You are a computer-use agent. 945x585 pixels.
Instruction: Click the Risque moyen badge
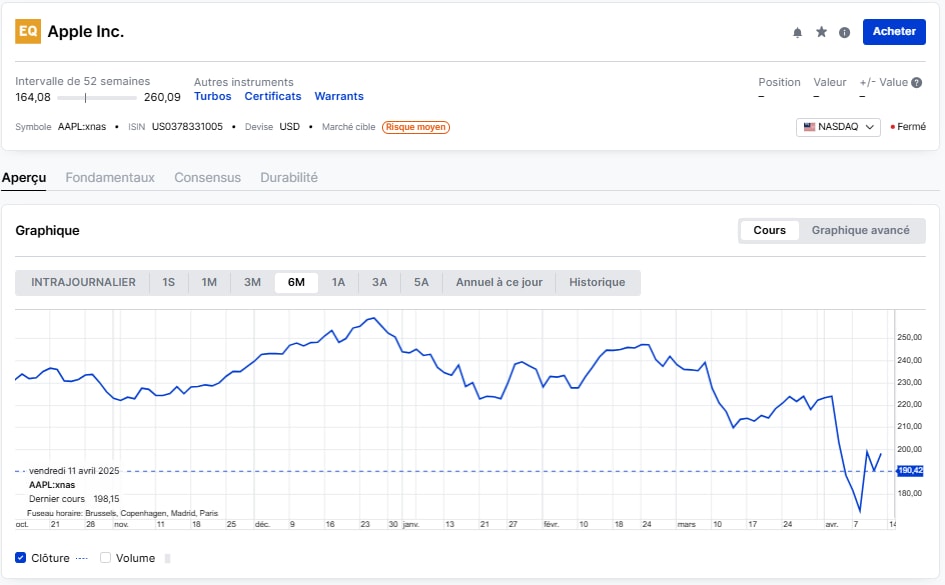point(416,127)
